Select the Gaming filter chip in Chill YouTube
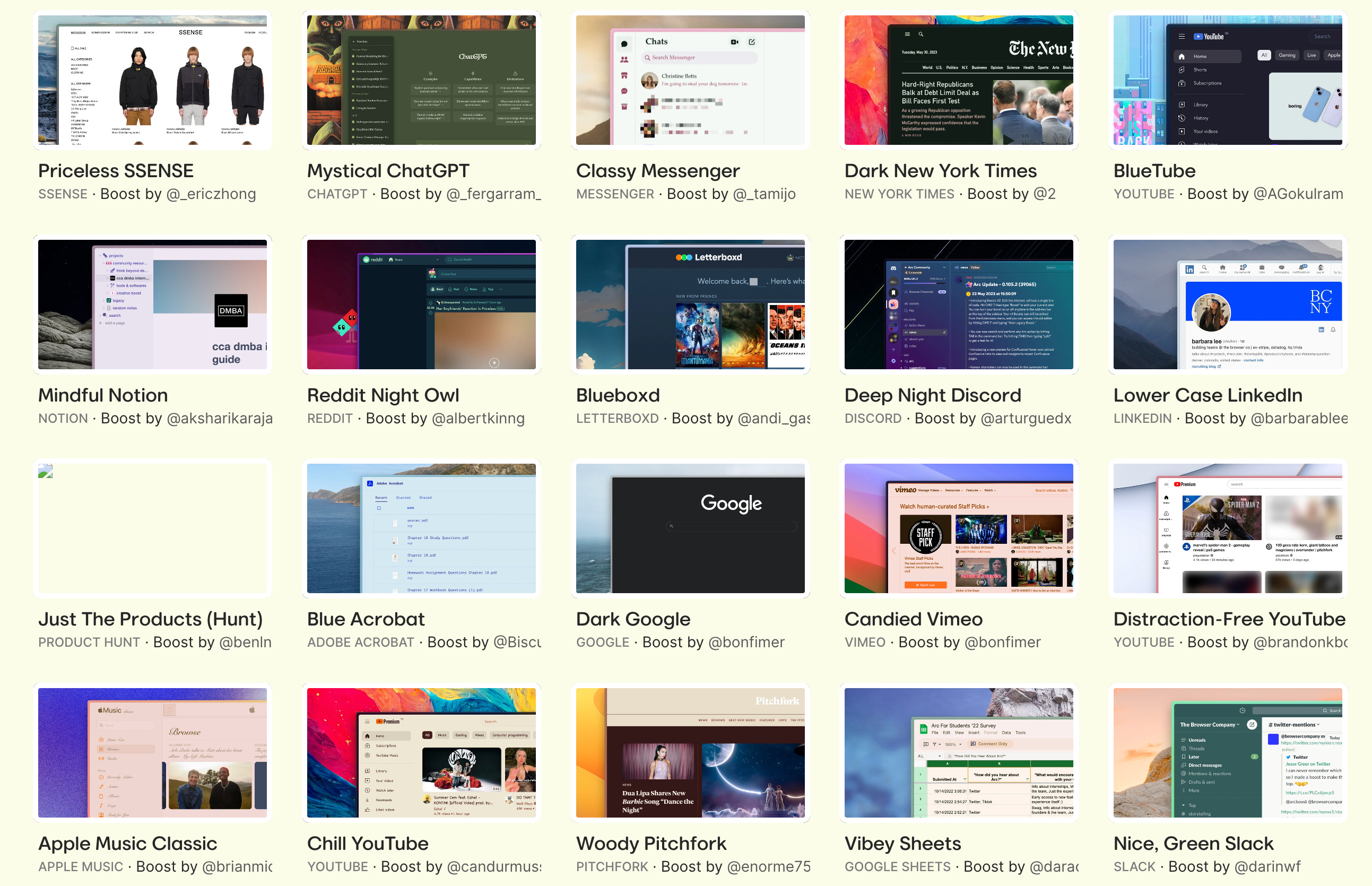Screen dimensions: 1372x886 (461, 735)
